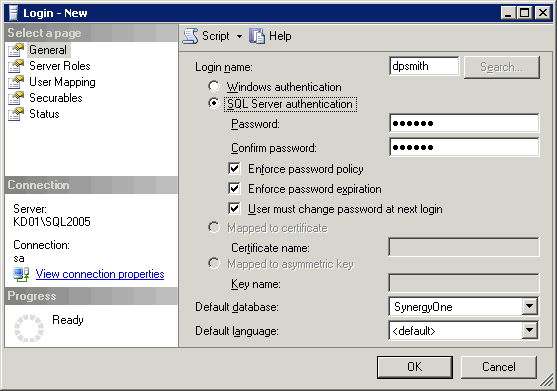Open the Script dropdown arrow

pyautogui.click(x=239, y=36)
